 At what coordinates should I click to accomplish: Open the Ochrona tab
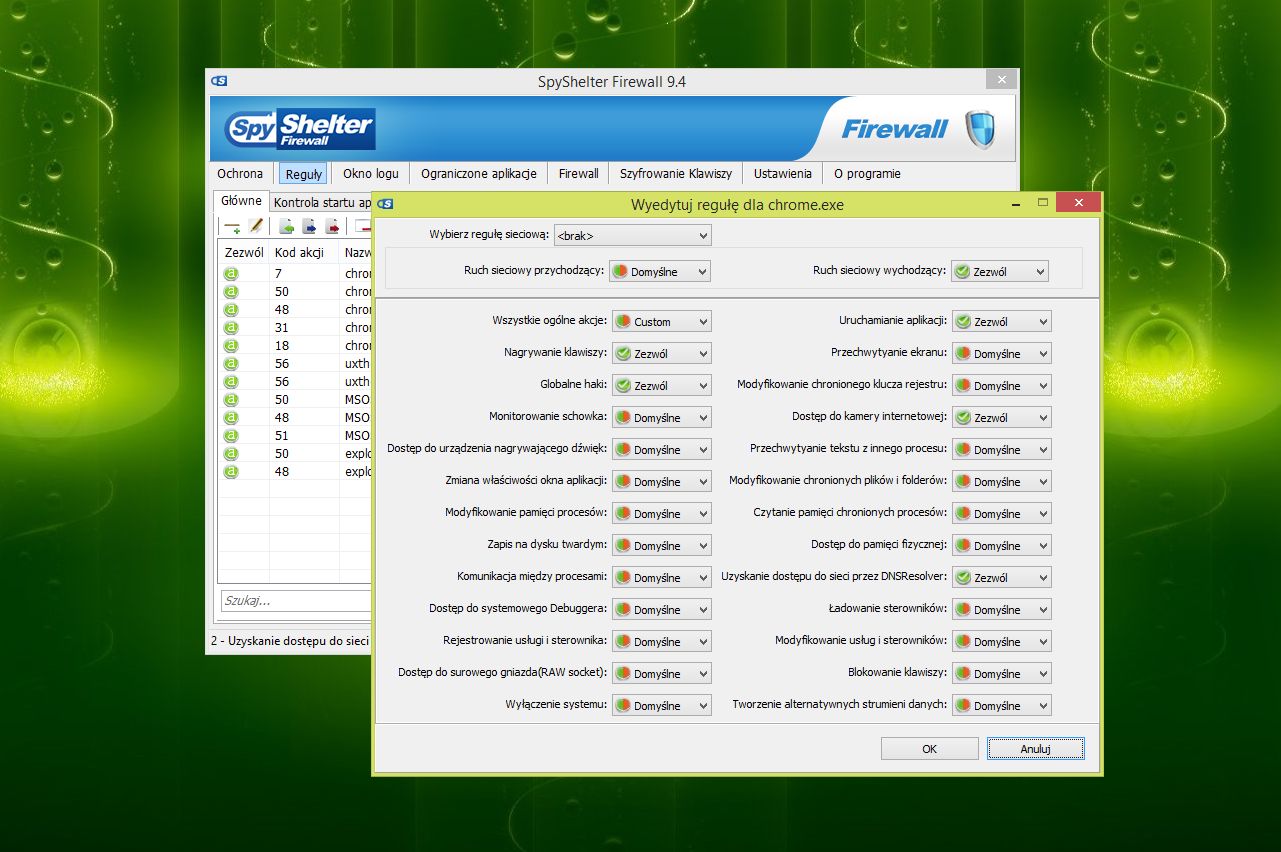tap(240, 174)
